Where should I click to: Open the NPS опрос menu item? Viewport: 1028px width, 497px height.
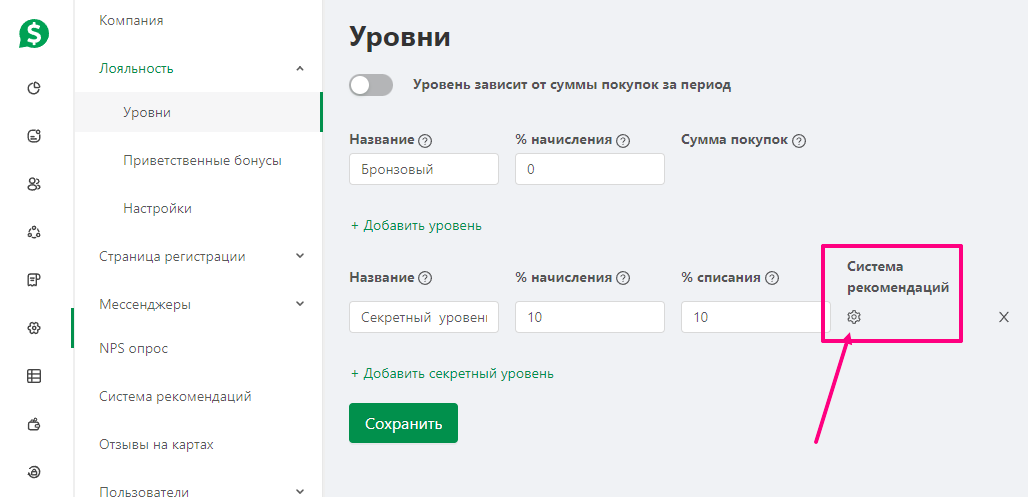click(134, 349)
